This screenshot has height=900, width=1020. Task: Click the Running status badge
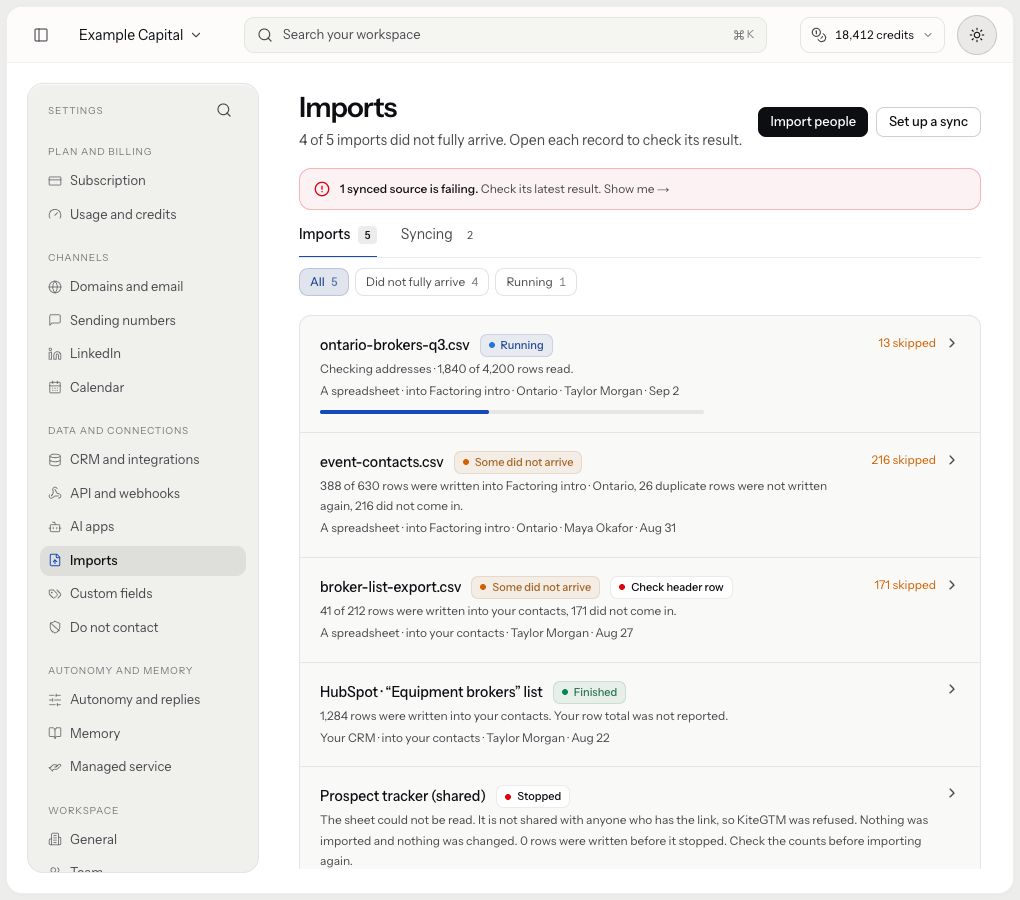517,345
